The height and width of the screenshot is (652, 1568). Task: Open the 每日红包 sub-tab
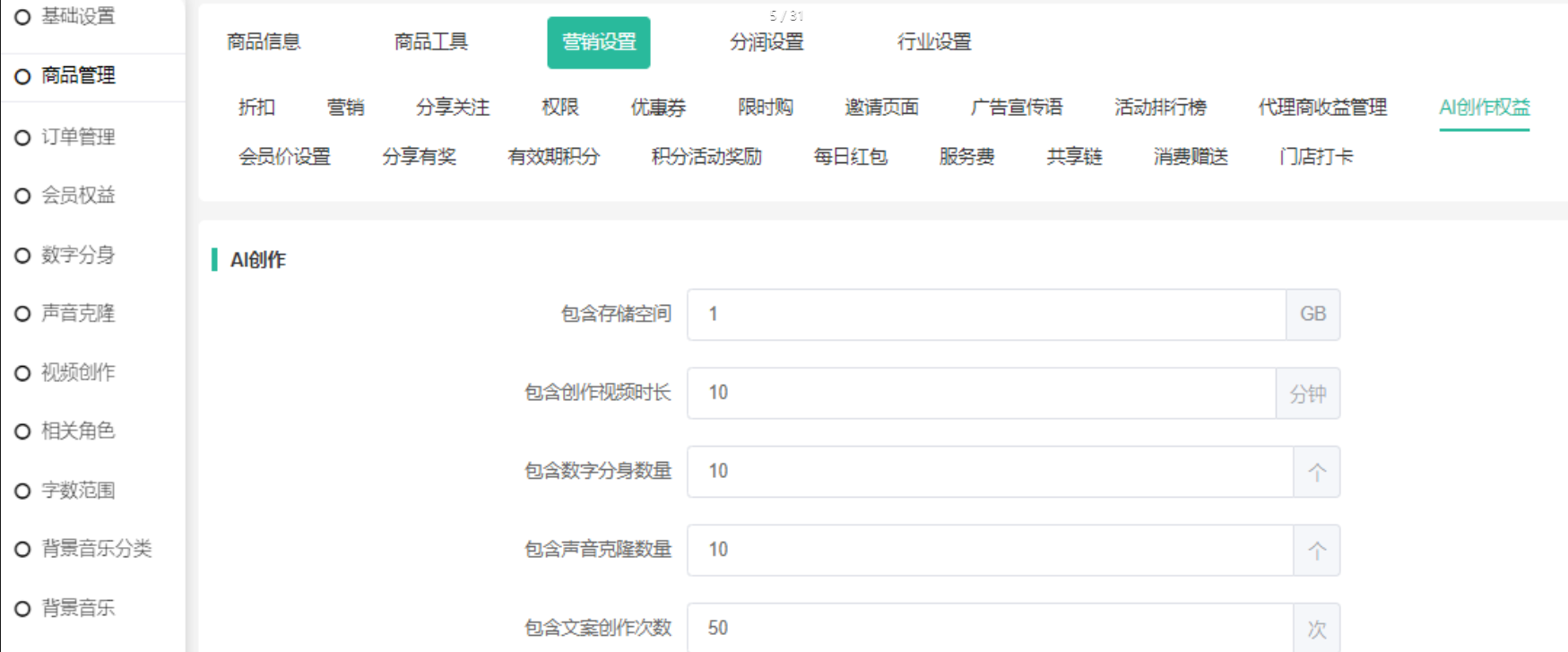point(850,157)
